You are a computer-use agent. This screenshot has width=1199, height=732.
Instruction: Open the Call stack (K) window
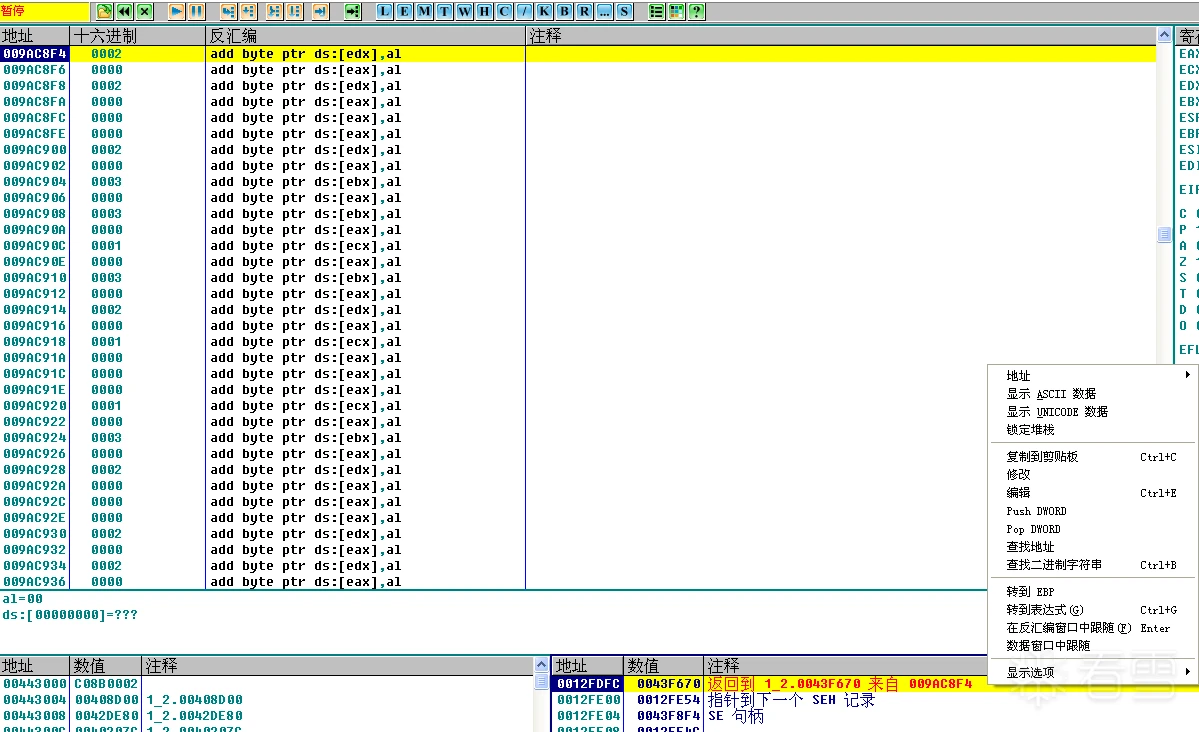[544, 12]
